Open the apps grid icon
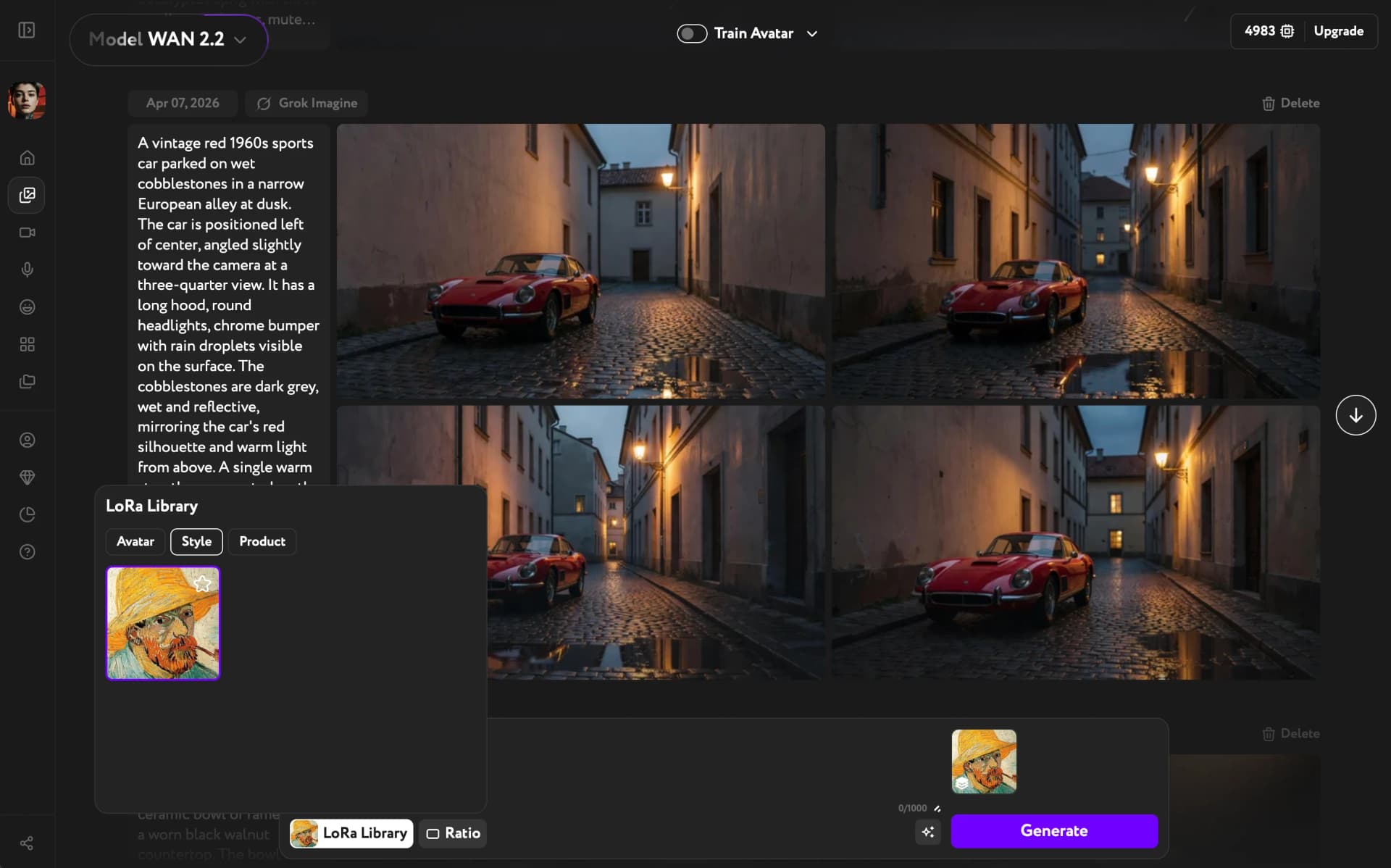Image resolution: width=1391 pixels, height=868 pixels. [27, 344]
